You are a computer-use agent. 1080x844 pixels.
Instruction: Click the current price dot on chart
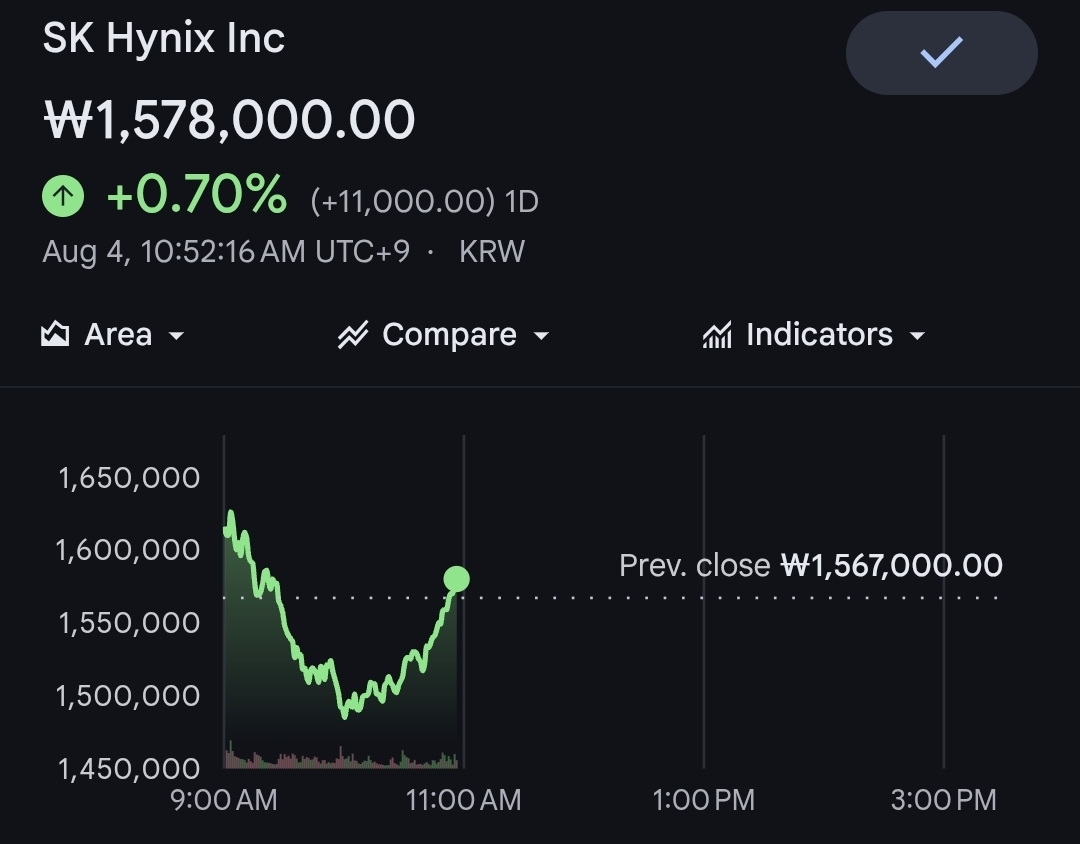[457, 579]
